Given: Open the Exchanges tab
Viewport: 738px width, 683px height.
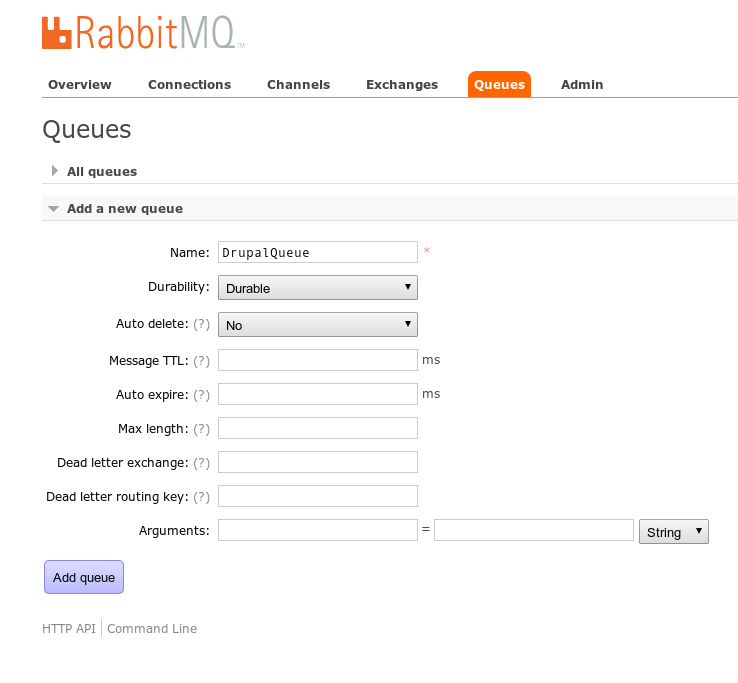Looking at the screenshot, I should [402, 85].
